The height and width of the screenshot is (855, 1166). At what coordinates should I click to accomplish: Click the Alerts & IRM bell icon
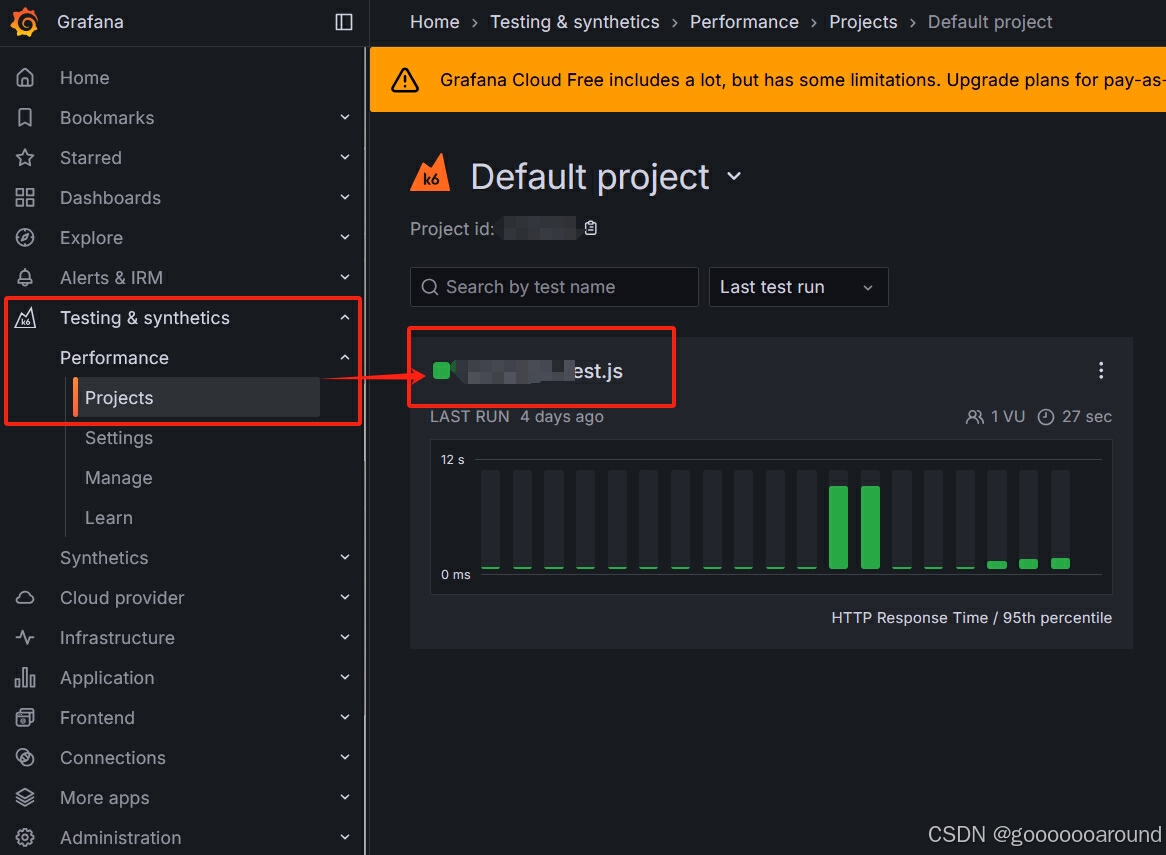coord(25,277)
